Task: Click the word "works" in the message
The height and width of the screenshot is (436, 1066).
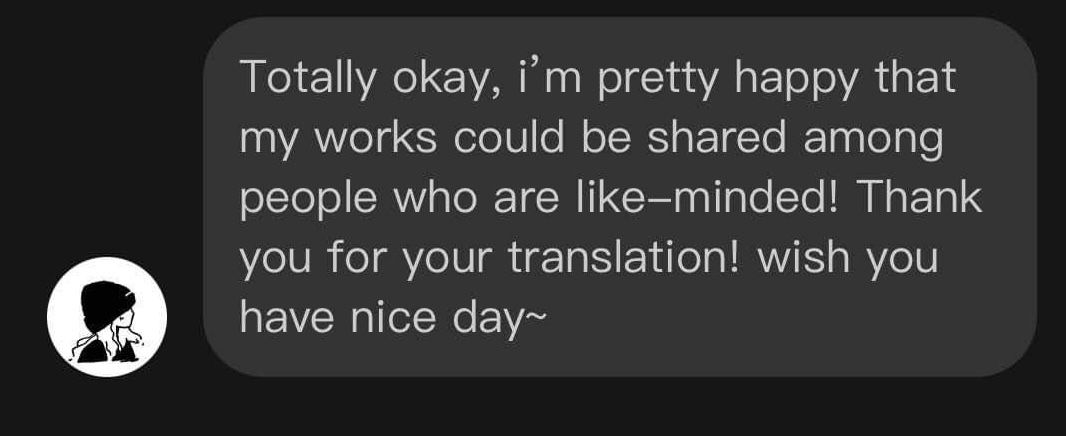Action: 376,139
